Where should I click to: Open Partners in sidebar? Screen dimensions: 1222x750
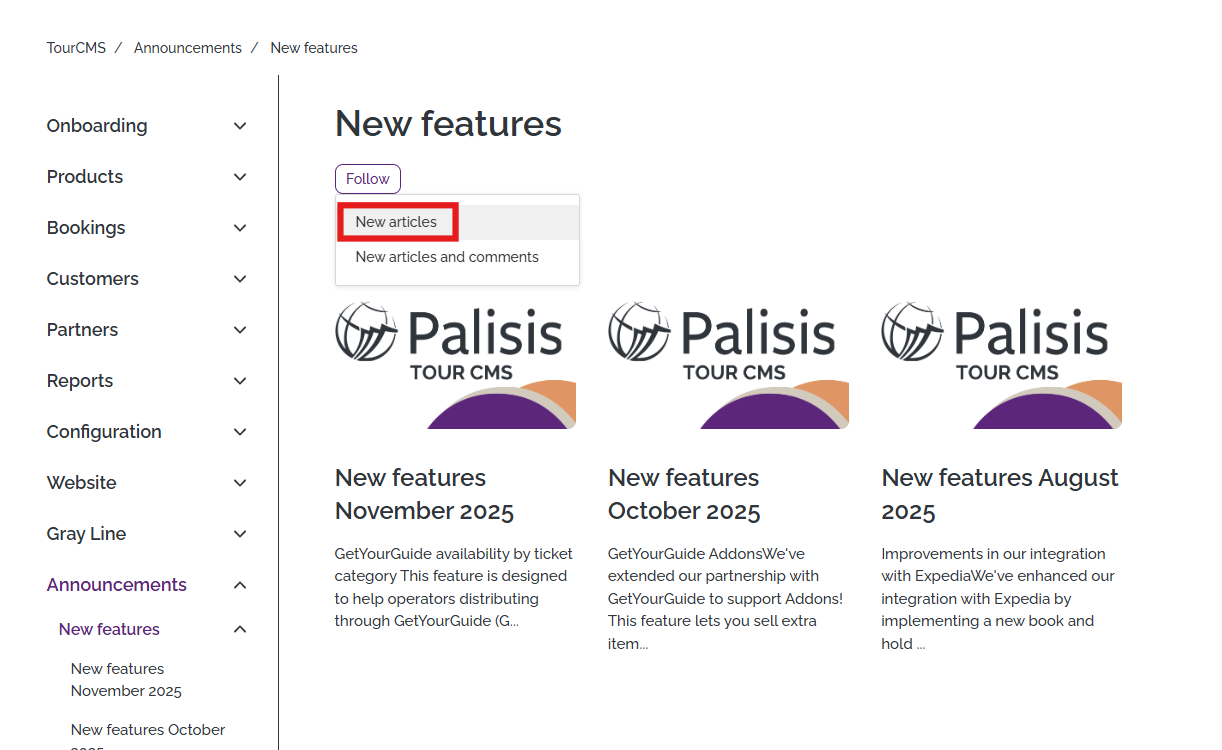click(x=82, y=330)
